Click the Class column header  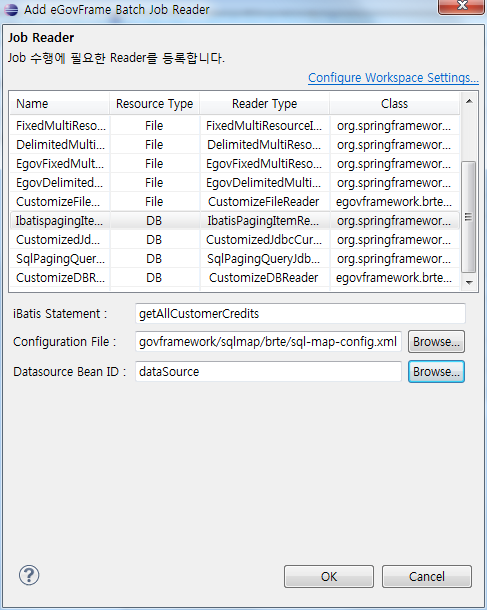tap(394, 104)
